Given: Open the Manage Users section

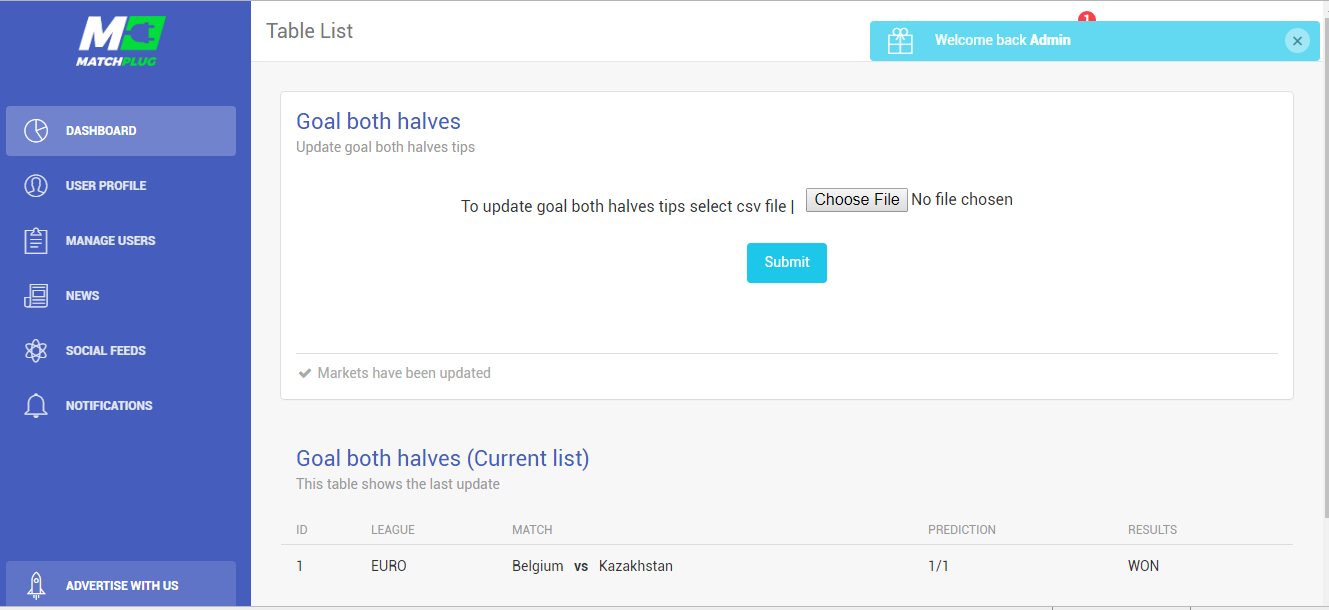Looking at the screenshot, I should tap(110, 241).
